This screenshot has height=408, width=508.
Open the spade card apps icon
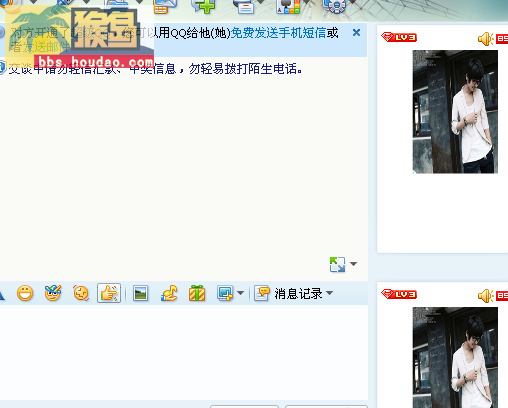[288, 7]
